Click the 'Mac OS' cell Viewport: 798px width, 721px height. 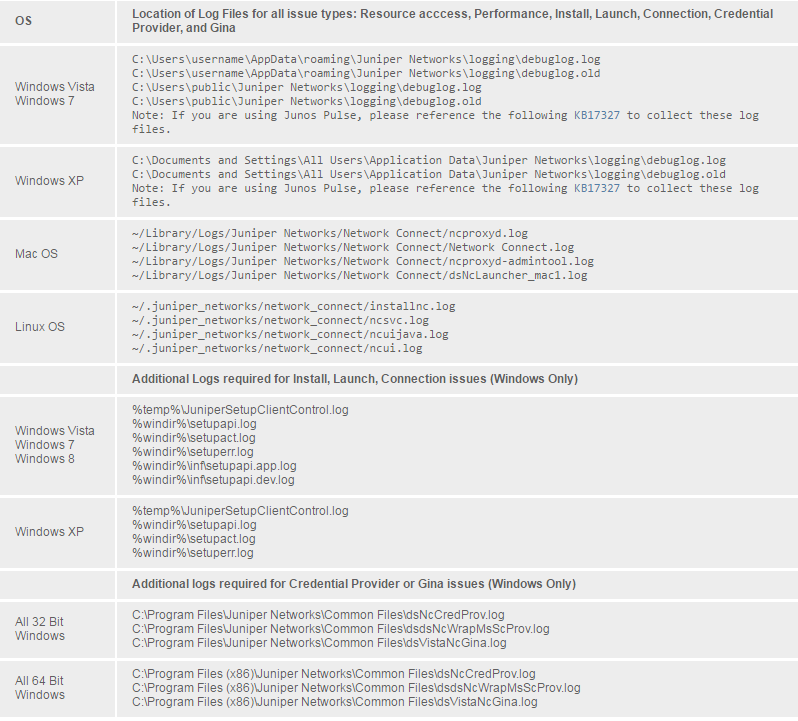(x=58, y=254)
